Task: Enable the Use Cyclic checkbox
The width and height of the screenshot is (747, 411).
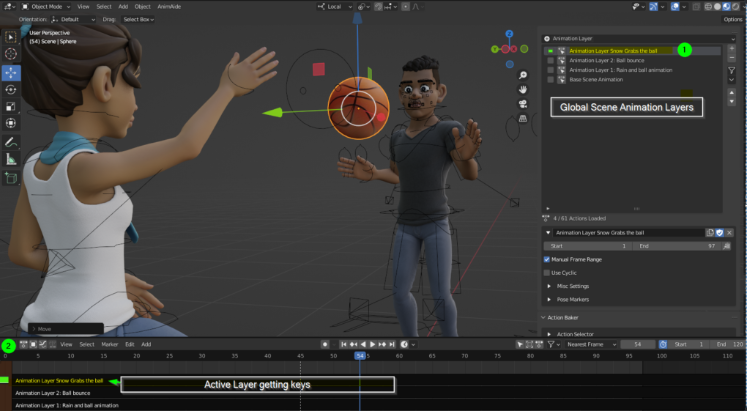Action: coord(546,272)
